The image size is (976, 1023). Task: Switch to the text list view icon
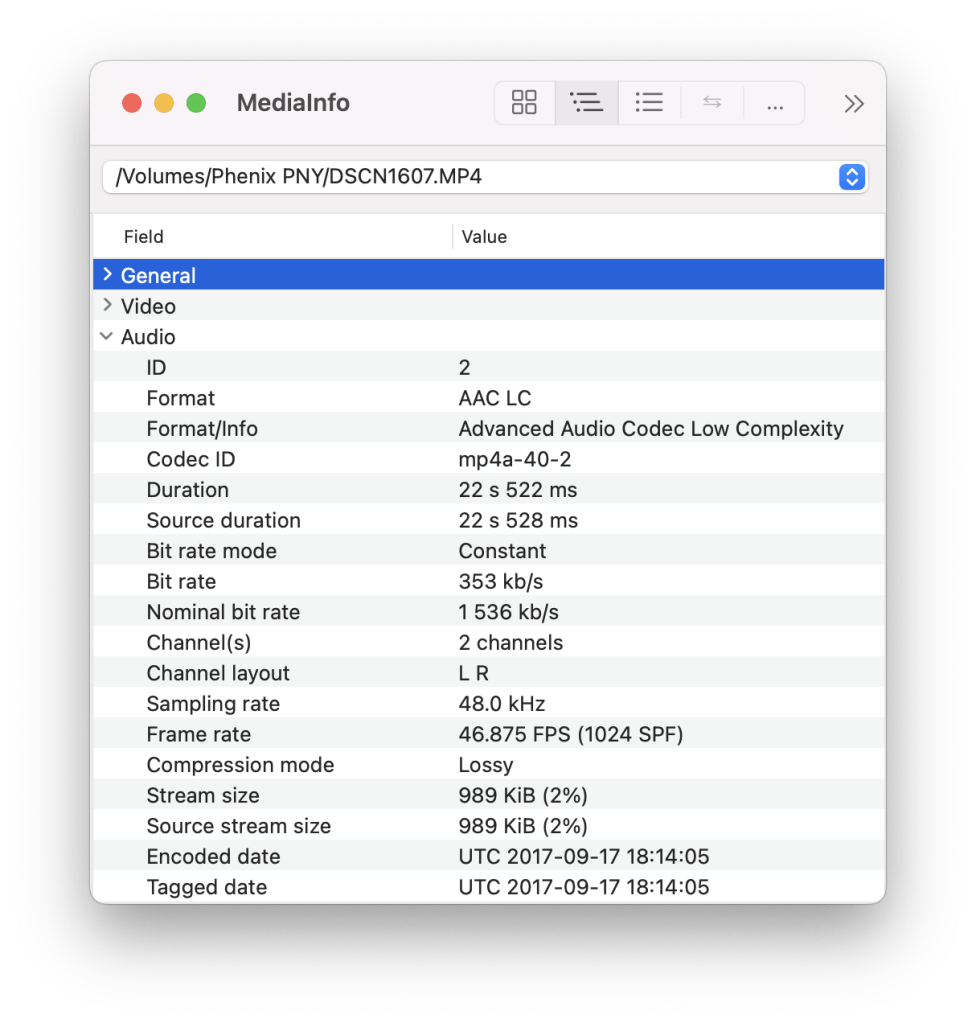(649, 103)
